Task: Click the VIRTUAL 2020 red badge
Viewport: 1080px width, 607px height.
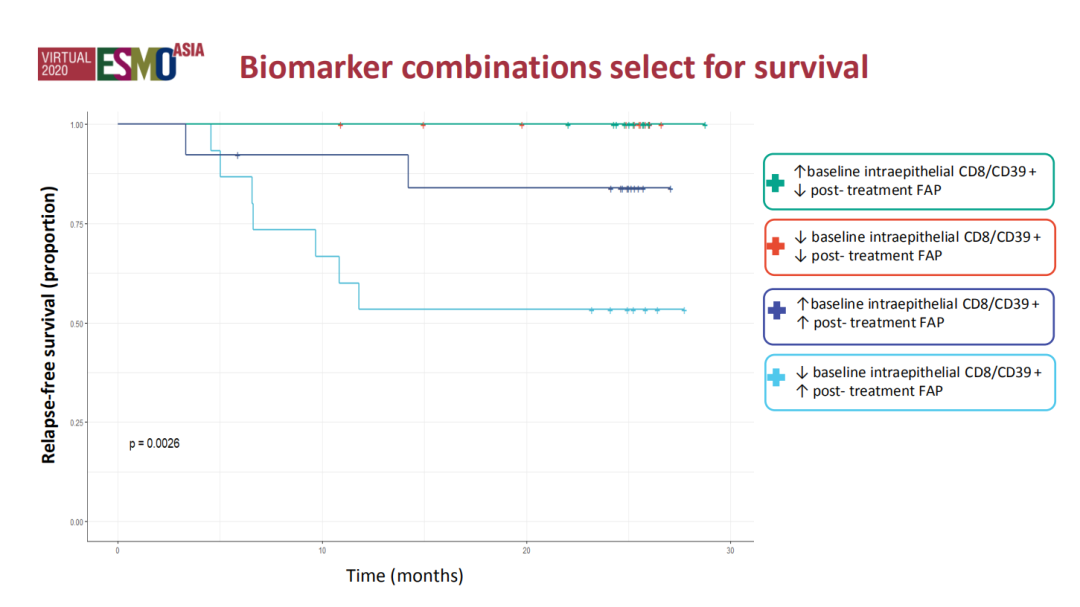Action: coord(66,65)
